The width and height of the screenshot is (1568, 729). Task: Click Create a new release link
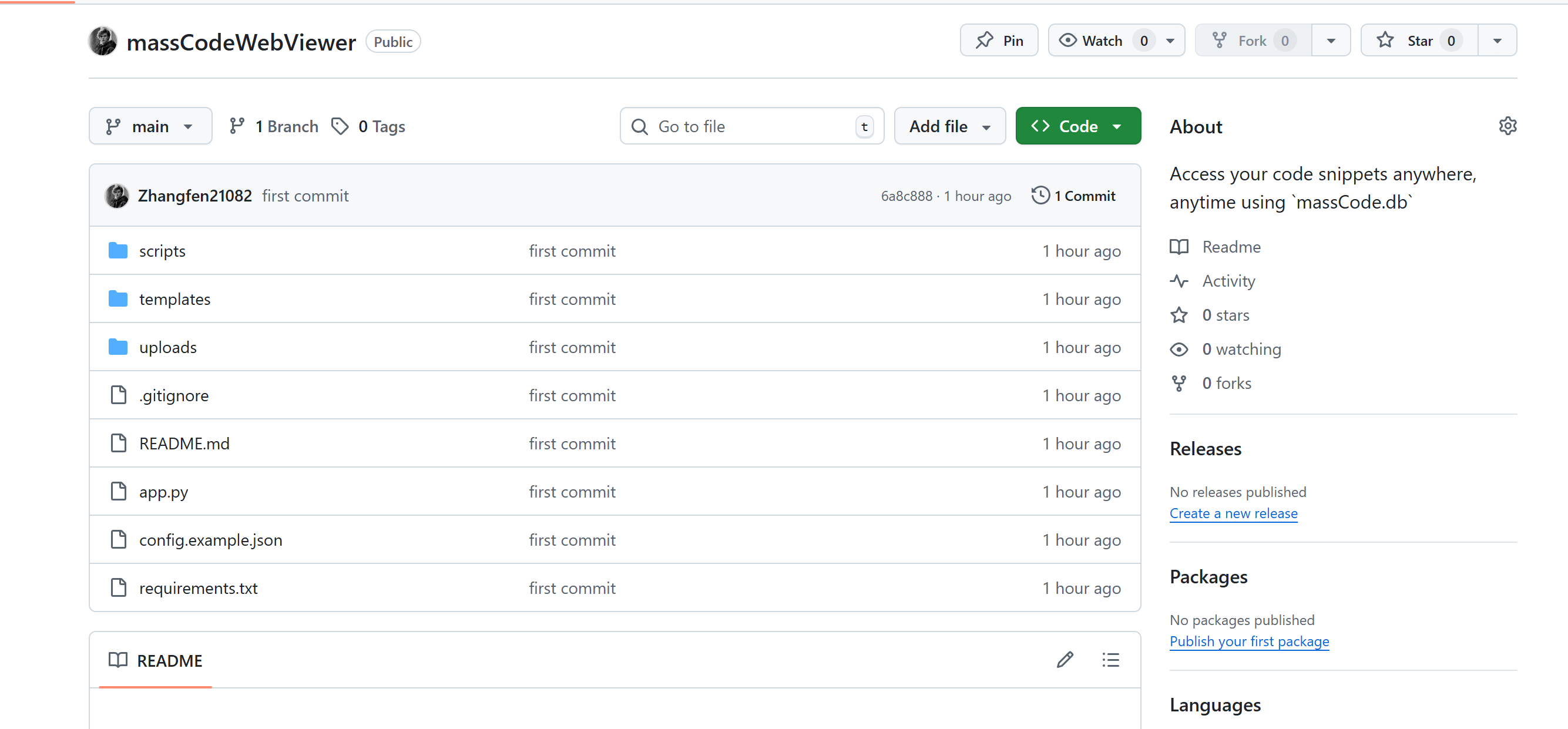(x=1233, y=513)
